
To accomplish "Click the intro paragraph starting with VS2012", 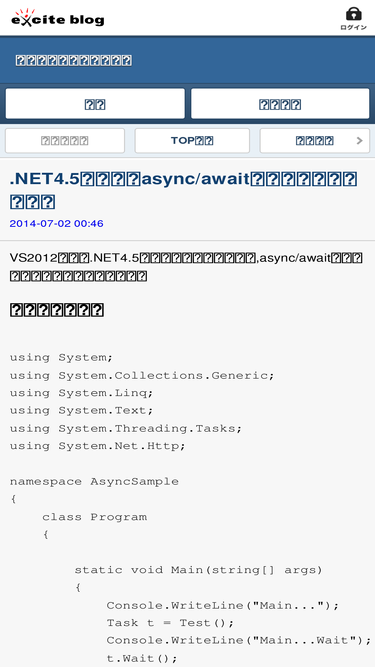I will [x=186, y=267].
